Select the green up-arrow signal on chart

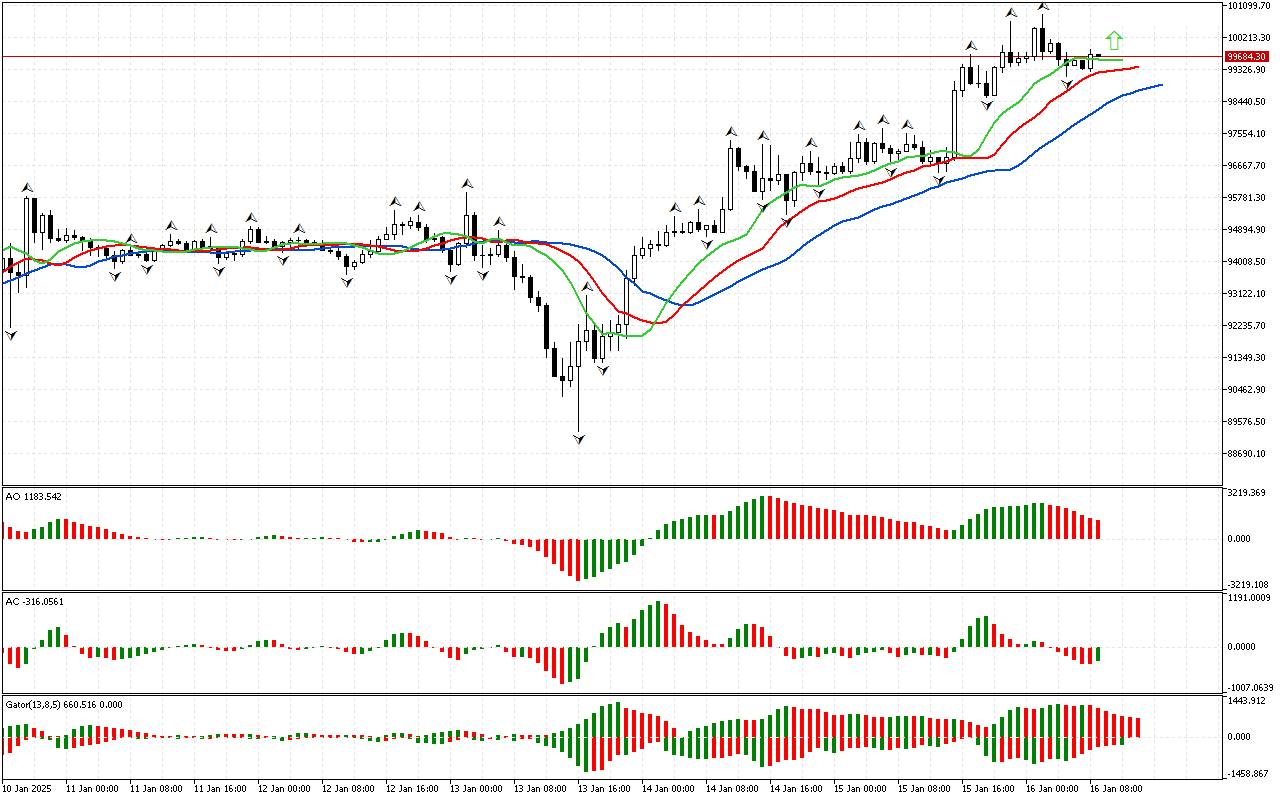tap(1114, 41)
